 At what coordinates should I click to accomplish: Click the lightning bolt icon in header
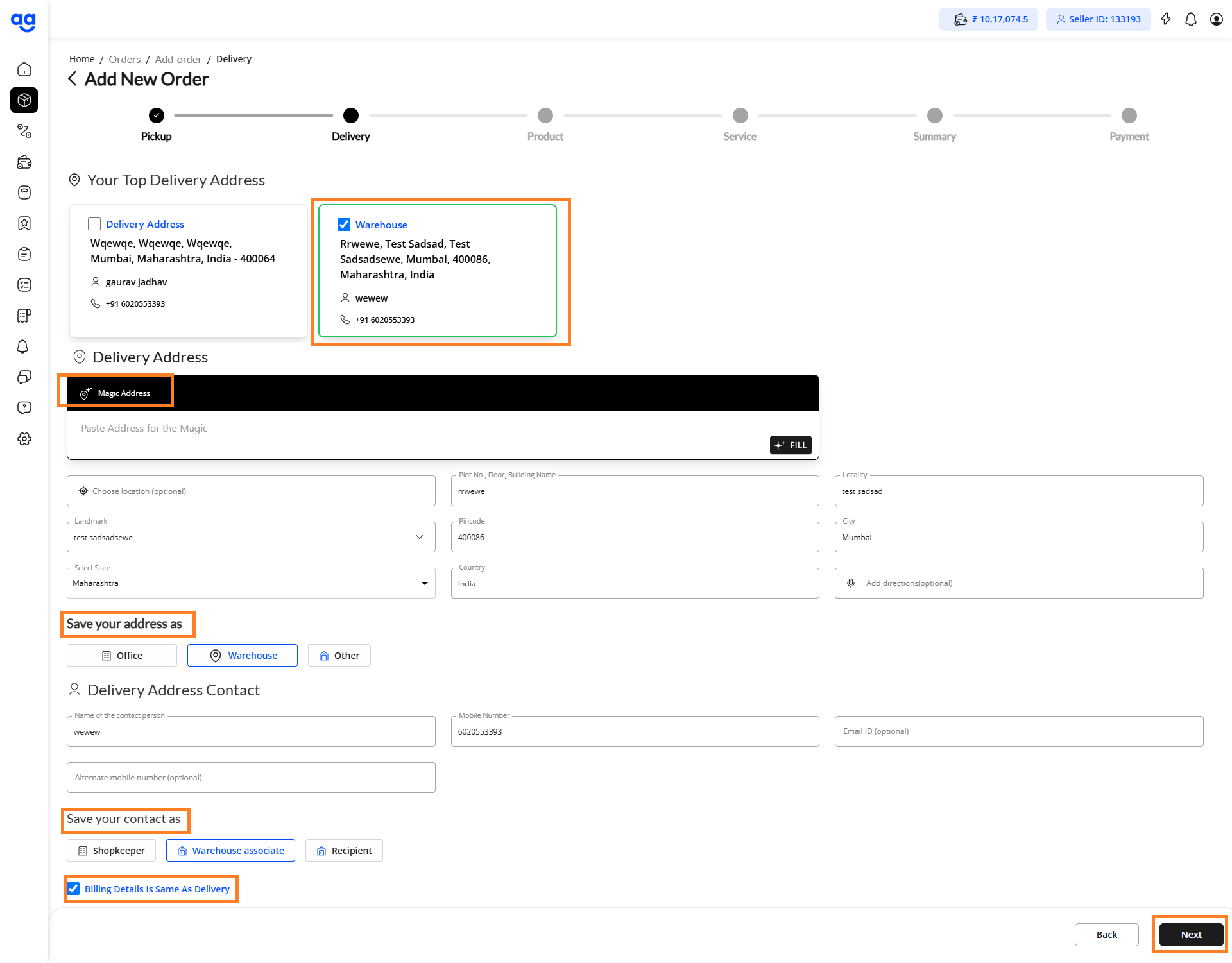coord(1166,19)
